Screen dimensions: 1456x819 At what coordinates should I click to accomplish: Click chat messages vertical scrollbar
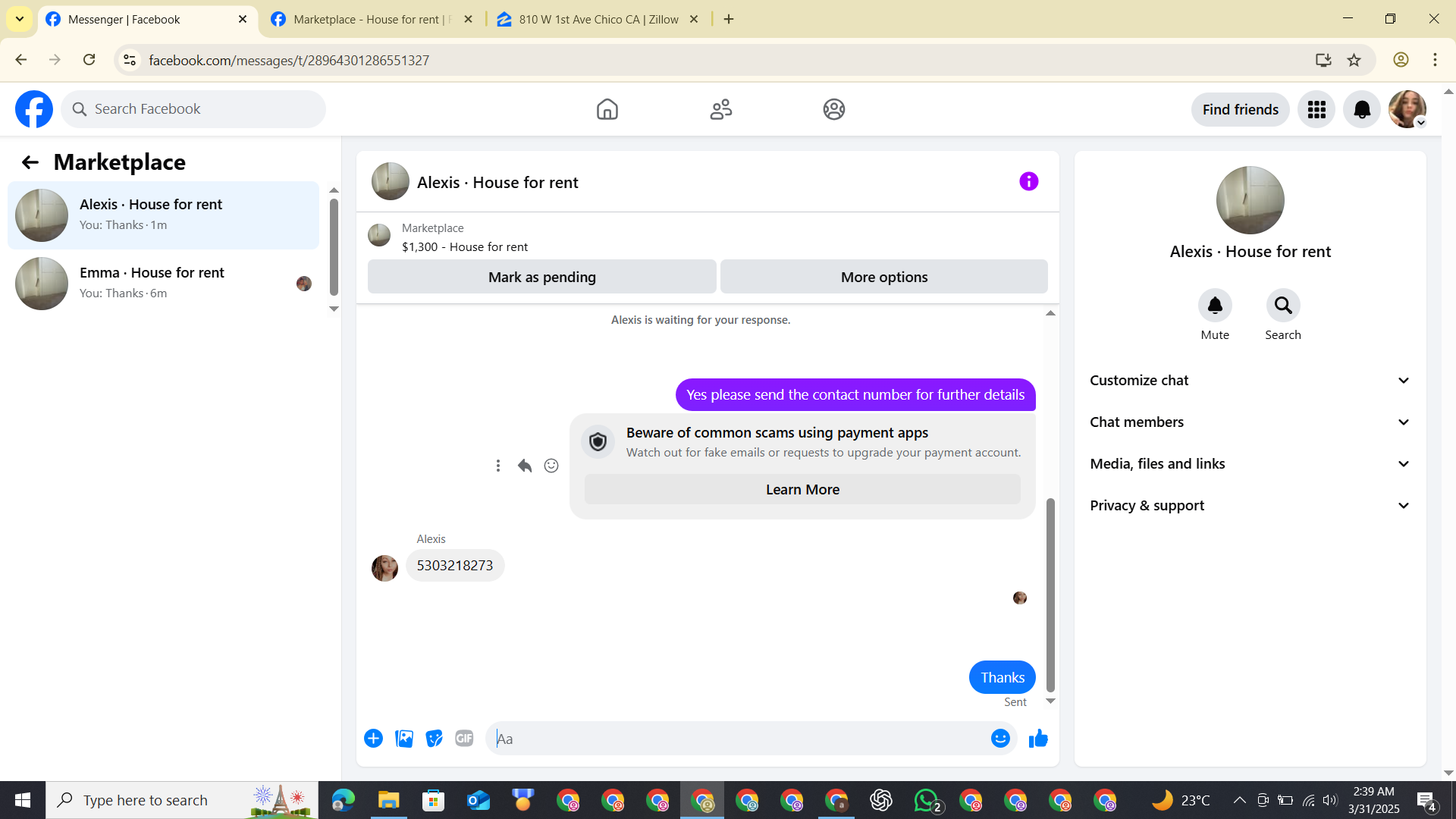pyautogui.click(x=1050, y=595)
